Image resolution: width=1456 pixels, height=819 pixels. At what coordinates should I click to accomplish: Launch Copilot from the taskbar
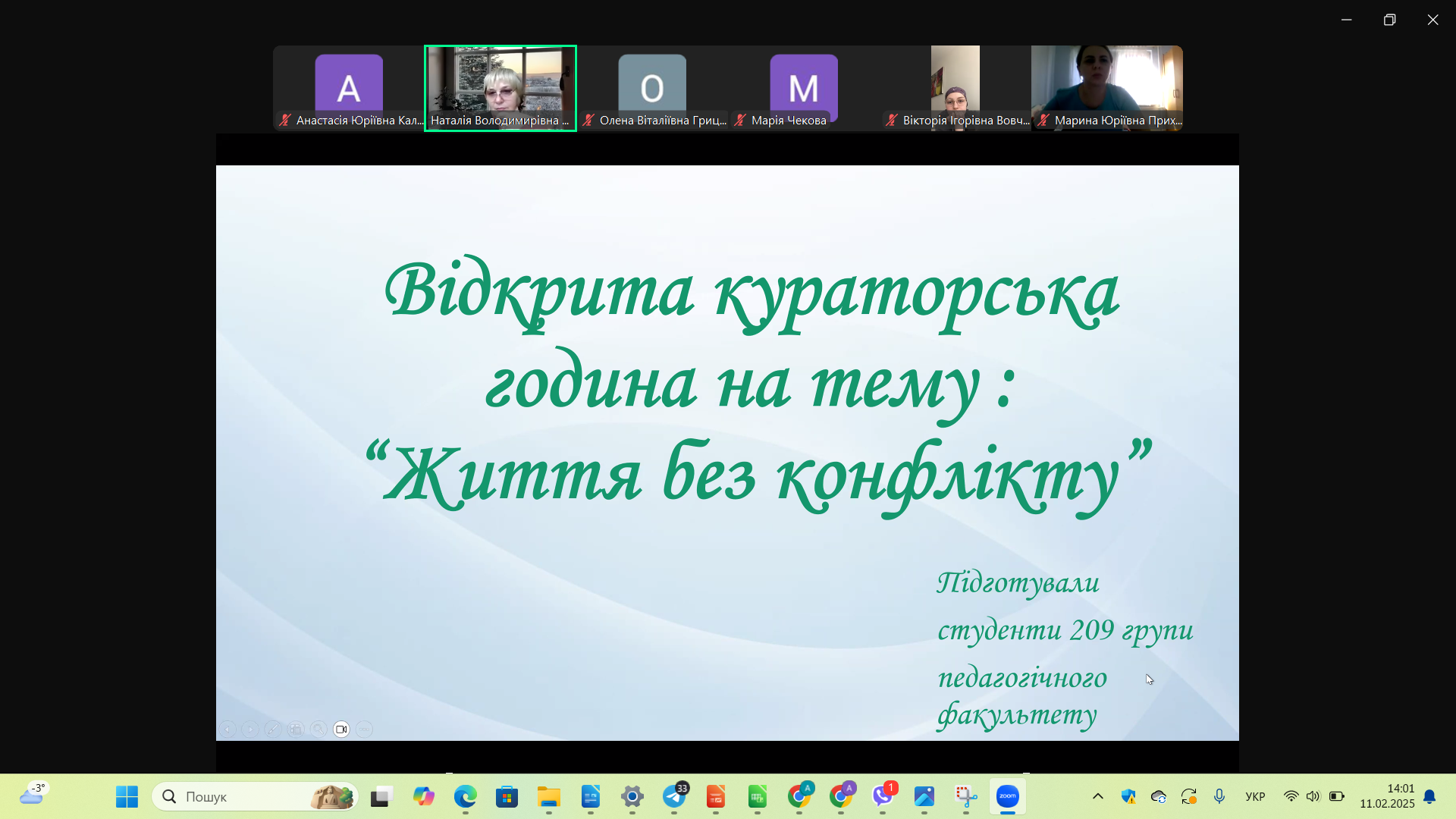point(423,796)
